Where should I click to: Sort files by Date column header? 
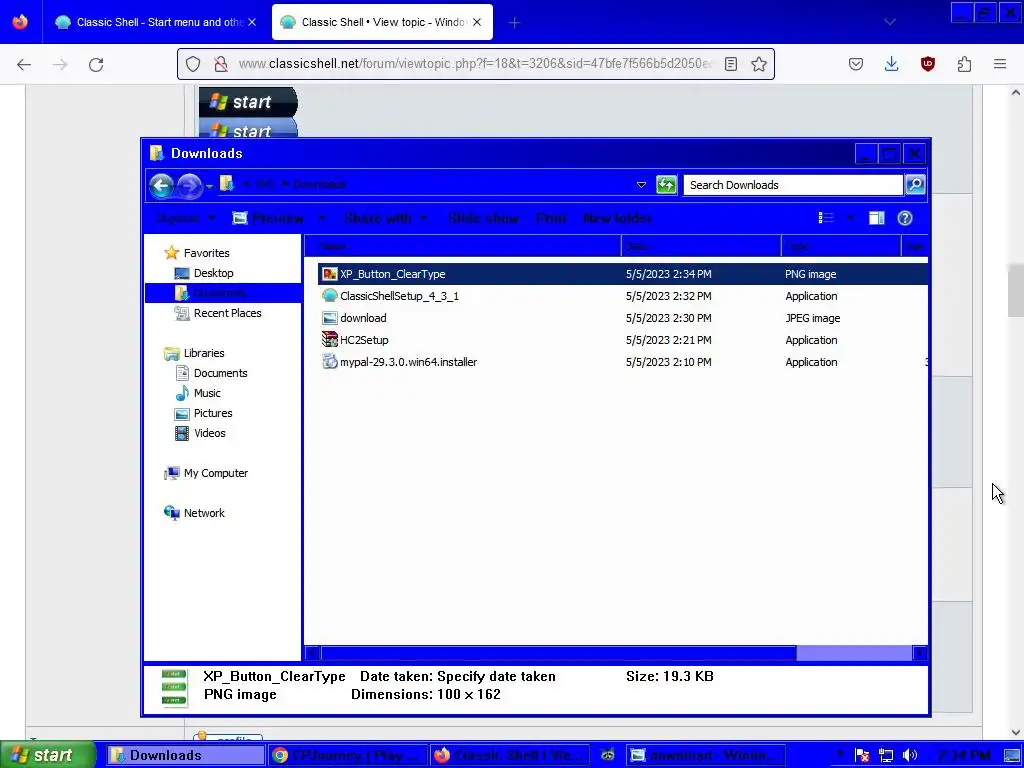(x=701, y=246)
